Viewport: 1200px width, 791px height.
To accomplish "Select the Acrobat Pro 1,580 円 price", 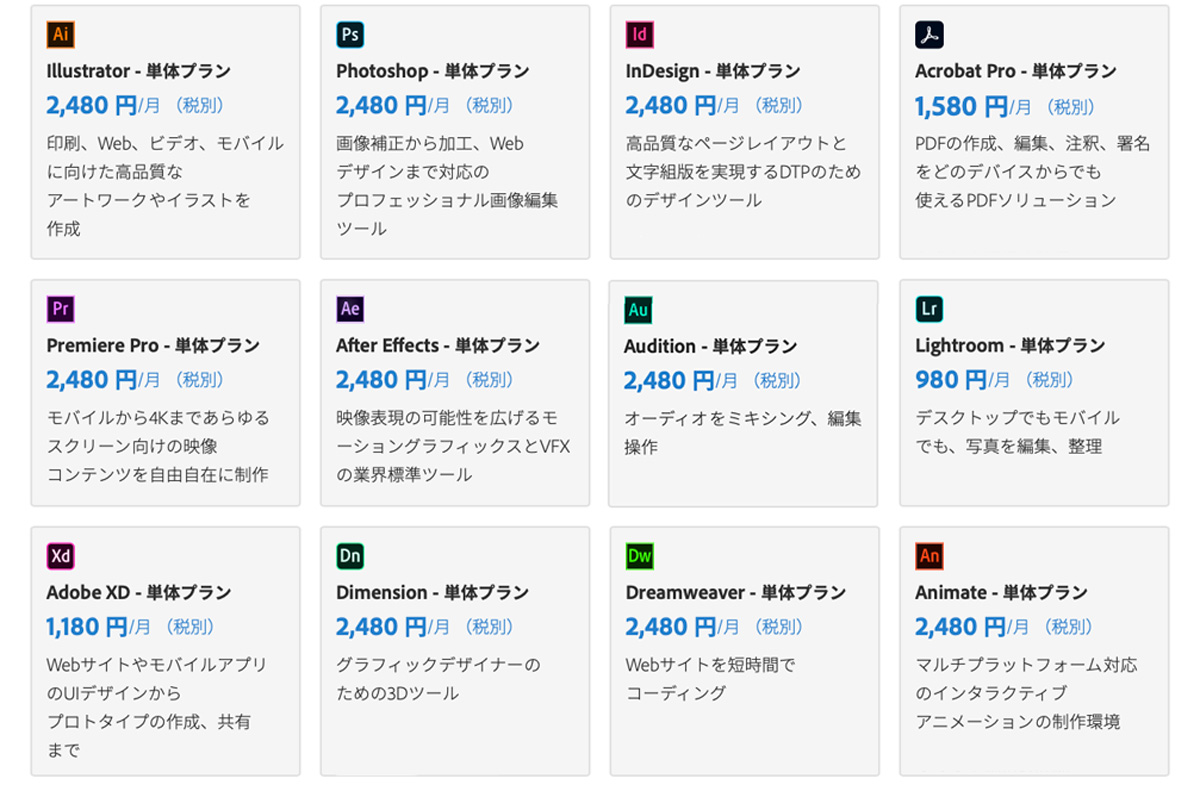I will pyautogui.click(x=961, y=106).
